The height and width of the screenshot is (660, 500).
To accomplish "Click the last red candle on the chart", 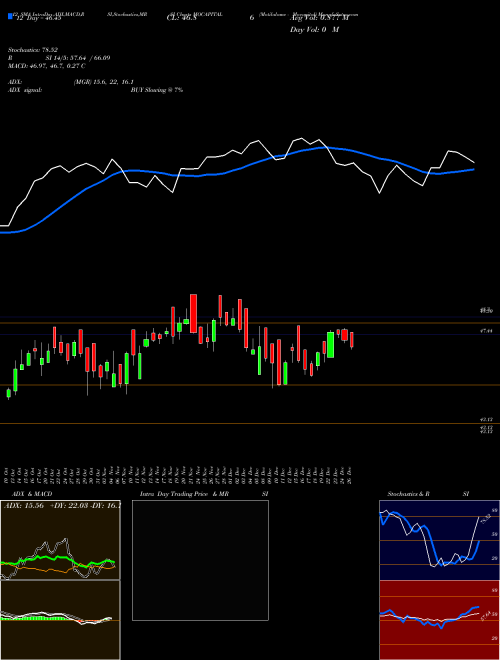I will click(351, 340).
